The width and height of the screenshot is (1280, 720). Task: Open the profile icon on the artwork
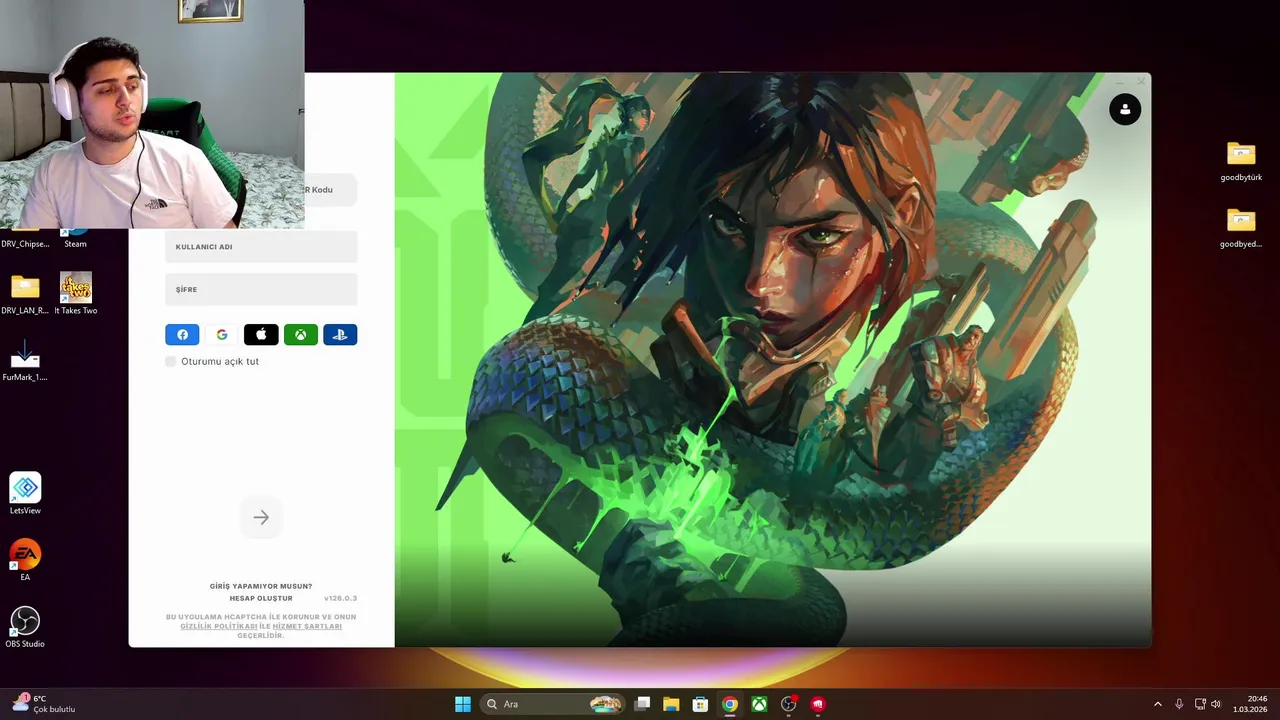(x=1125, y=109)
